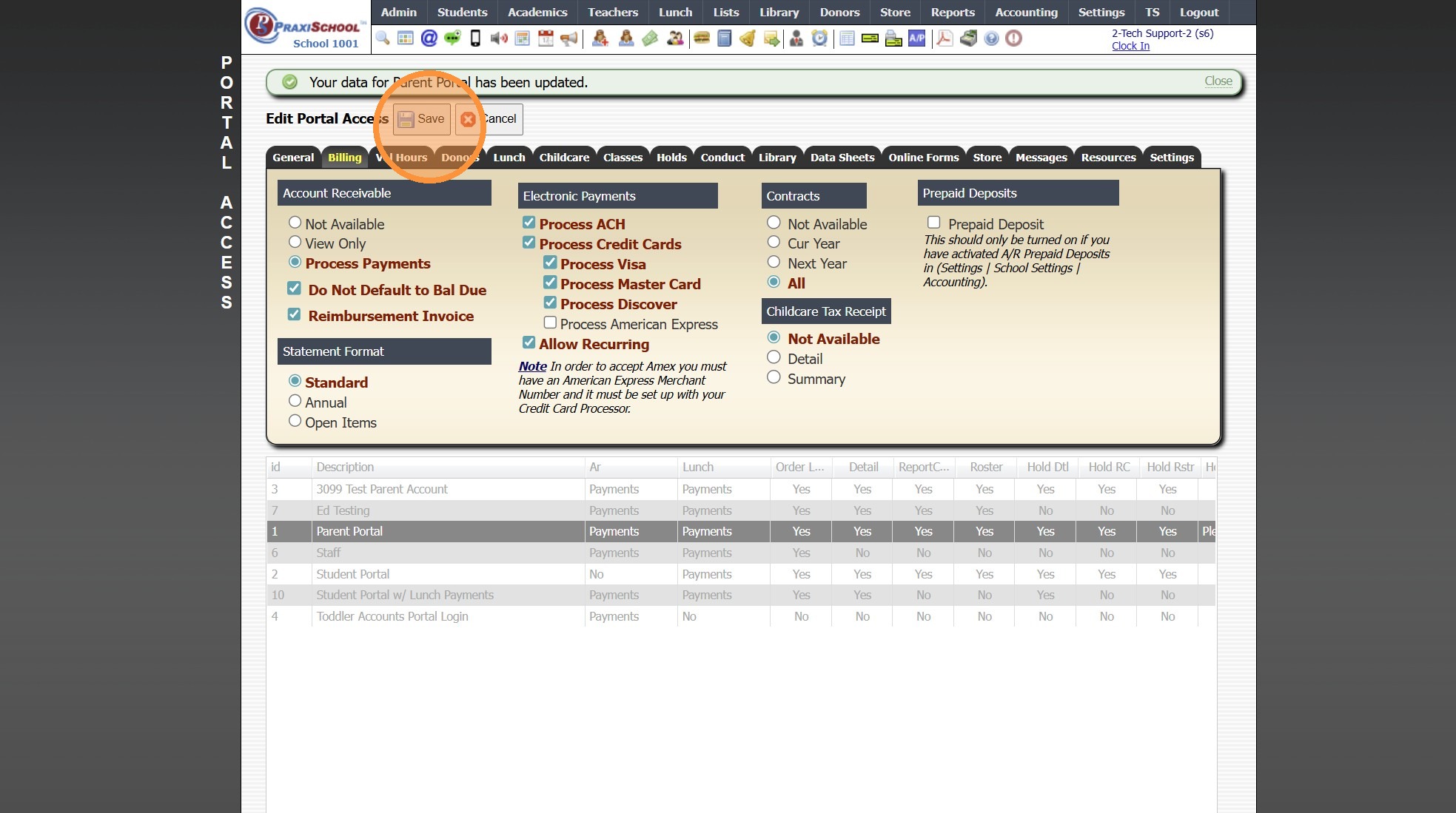Open the email @ icon
Viewport: 1456px width, 813px height.
tap(429, 38)
